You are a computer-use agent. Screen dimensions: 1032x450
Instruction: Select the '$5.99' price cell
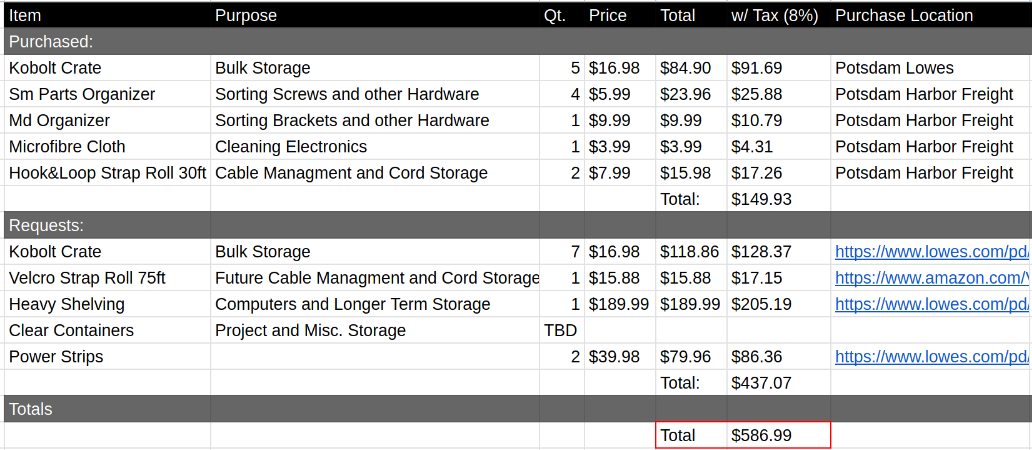pos(620,94)
